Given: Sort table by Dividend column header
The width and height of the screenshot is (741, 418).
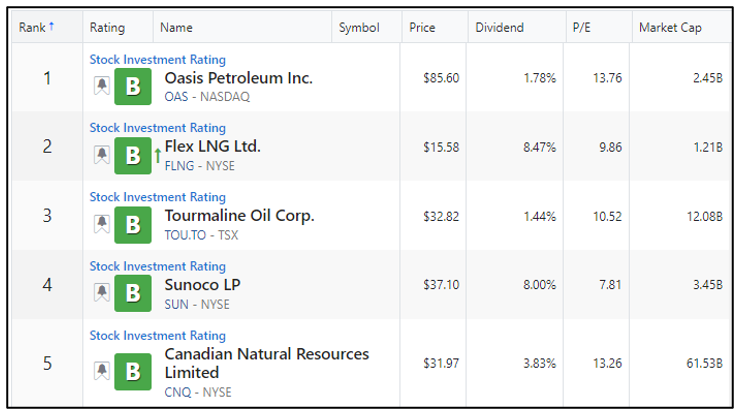Looking at the screenshot, I should click(500, 27).
